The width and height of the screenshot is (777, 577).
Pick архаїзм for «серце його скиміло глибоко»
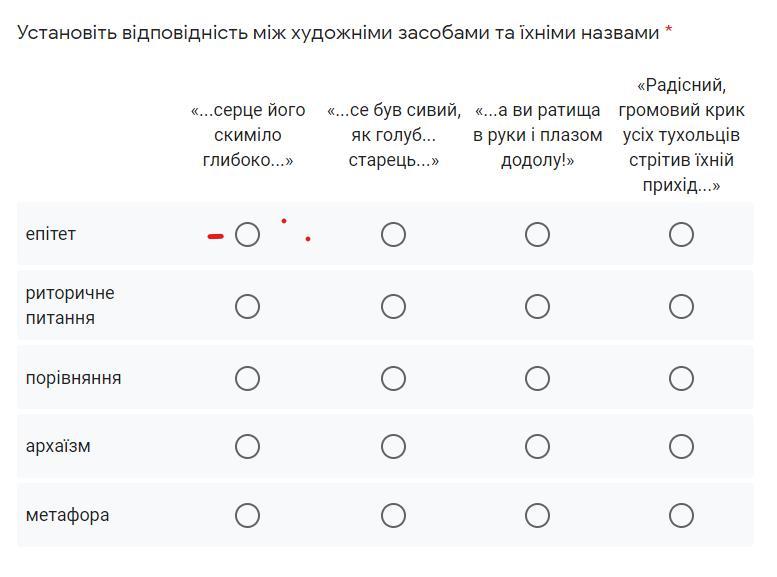point(247,447)
